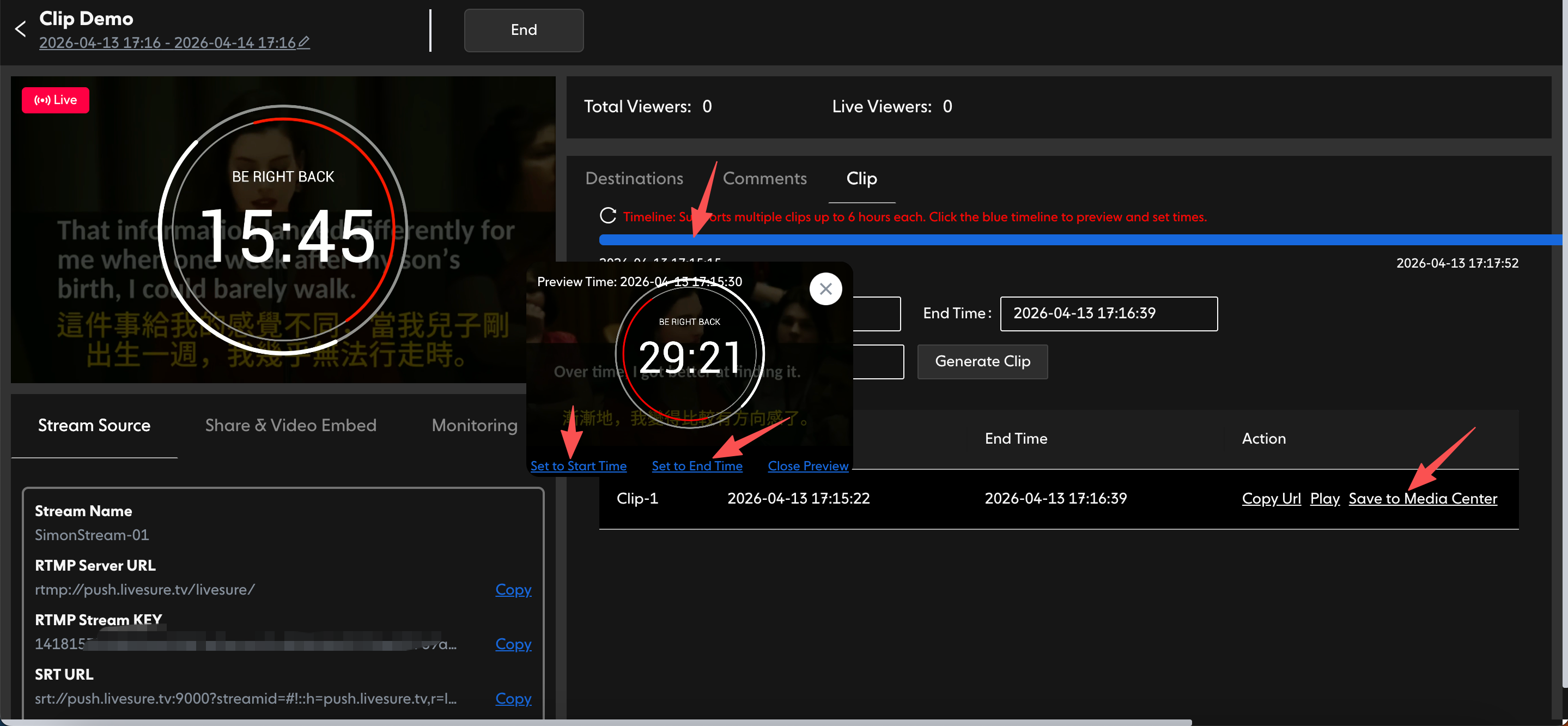Click the live video player preview
Screen dimensions: 1568x726
283,229
